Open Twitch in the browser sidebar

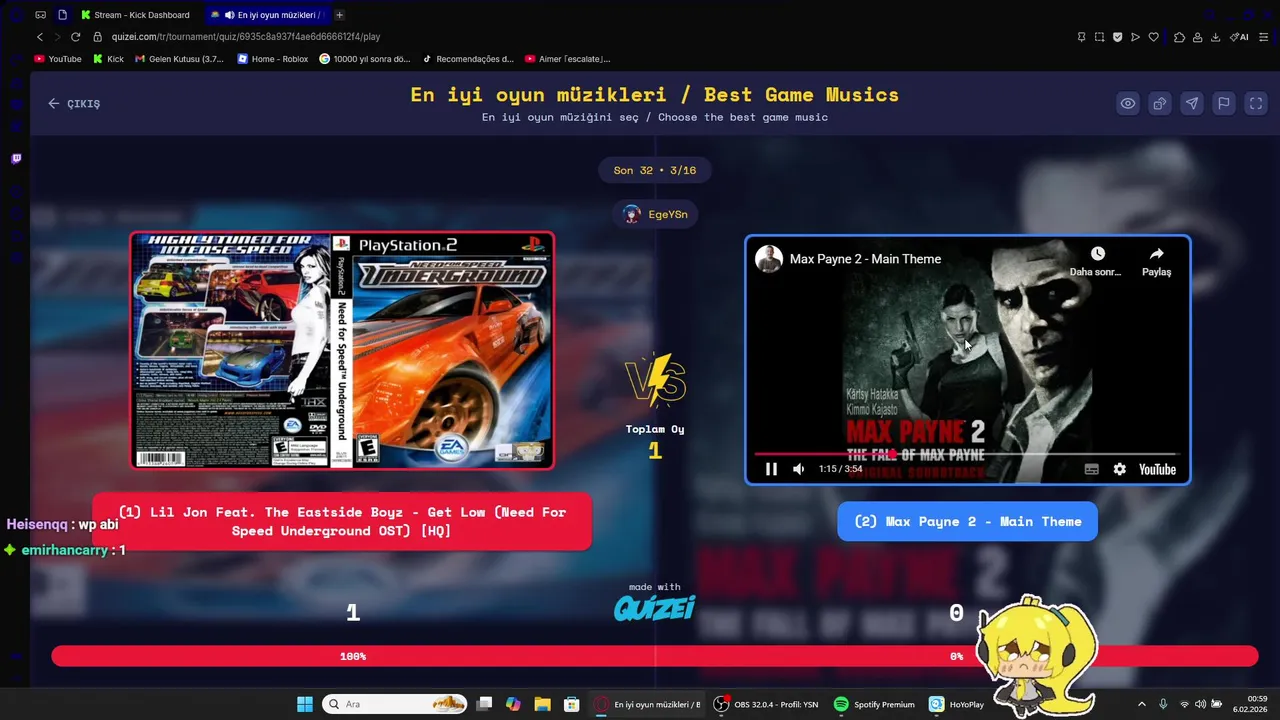pyautogui.click(x=16, y=158)
